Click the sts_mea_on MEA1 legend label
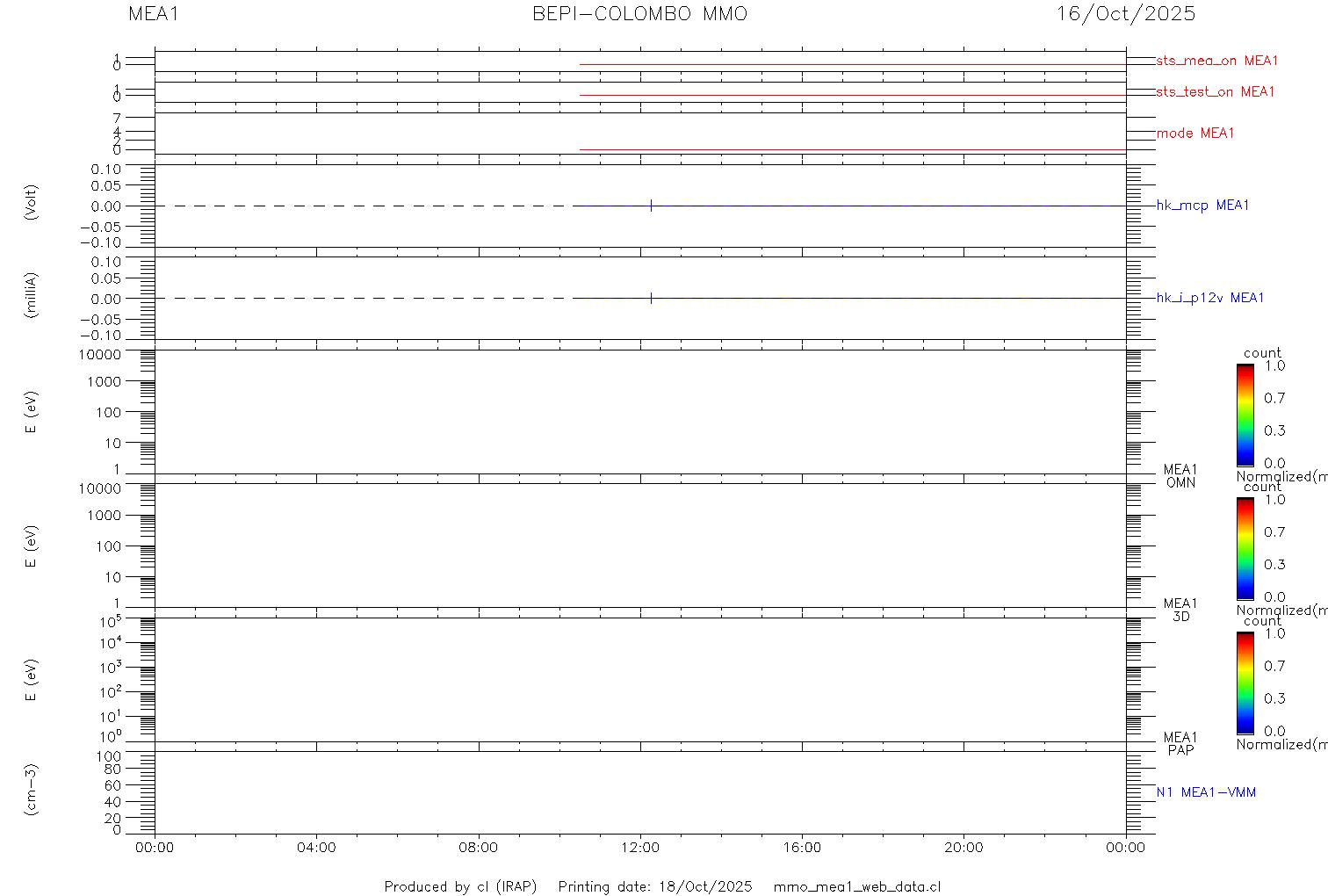 (x=1216, y=61)
